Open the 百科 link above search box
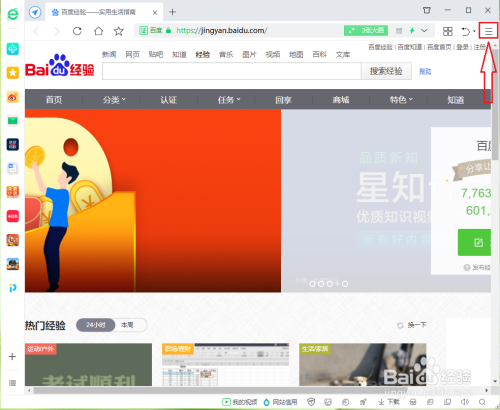 (x=319, y=54)
